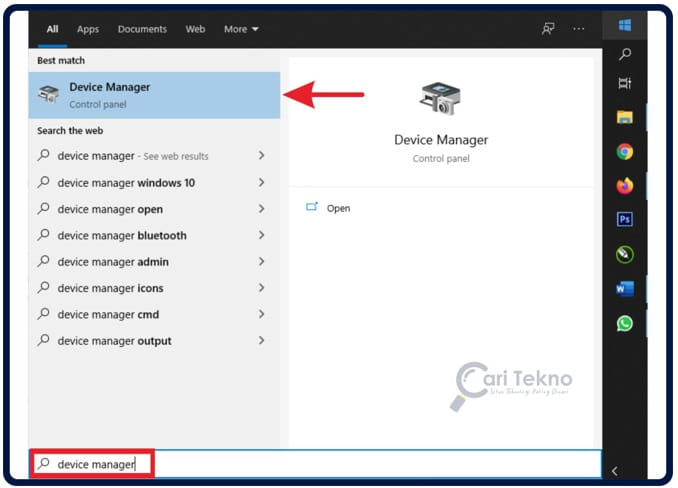Launch Firefox from the taskbar

click(625, 186)
